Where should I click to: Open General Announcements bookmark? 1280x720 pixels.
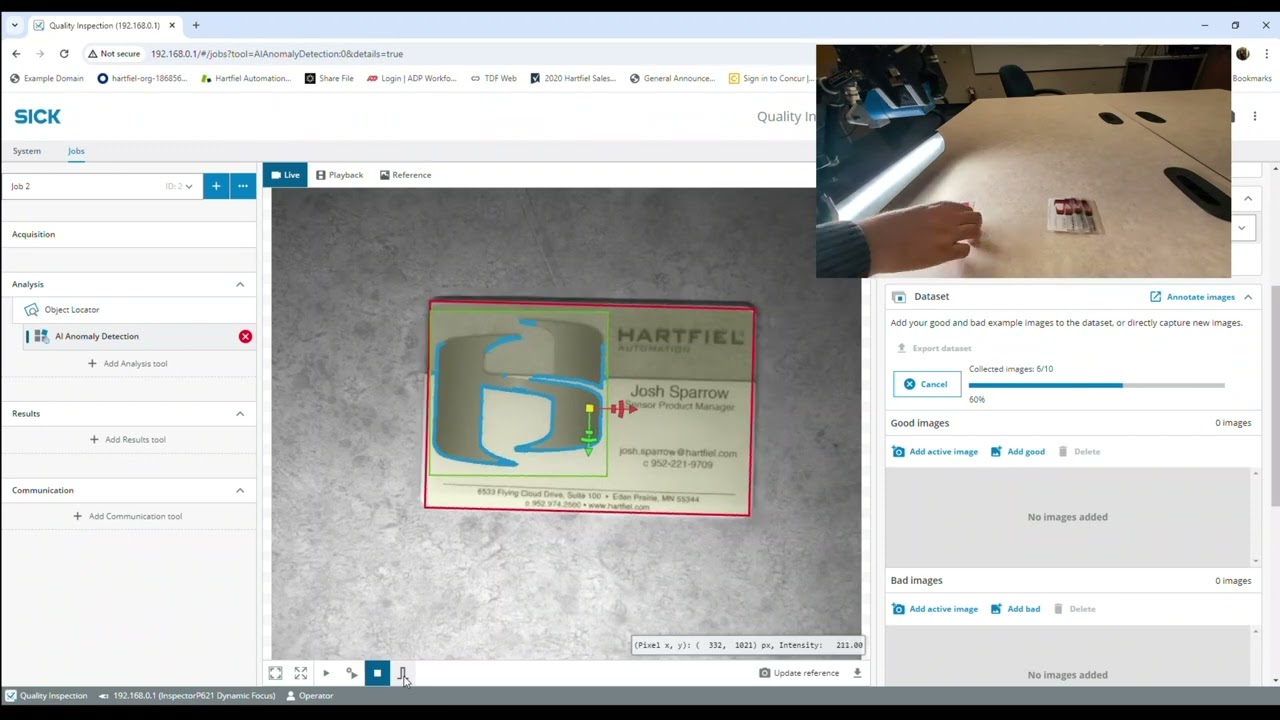click(x=672, y=78)
